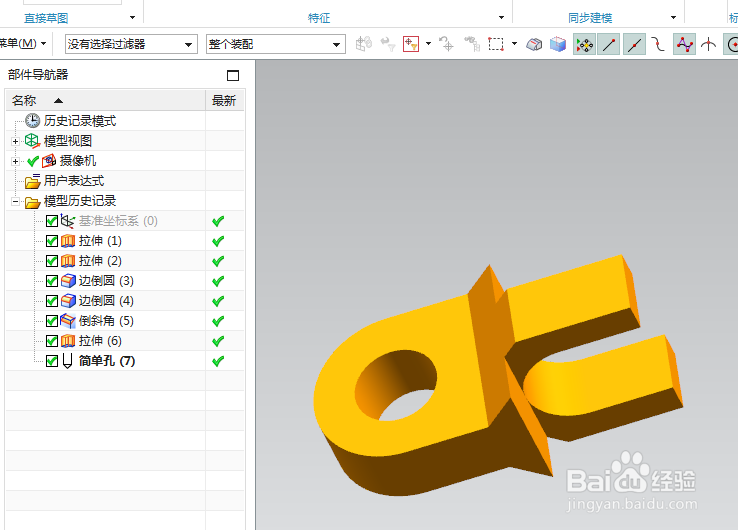Click the 边倒圆 (3) edge blend icon
The image size is (738, 530).
(x=68, y=281)
